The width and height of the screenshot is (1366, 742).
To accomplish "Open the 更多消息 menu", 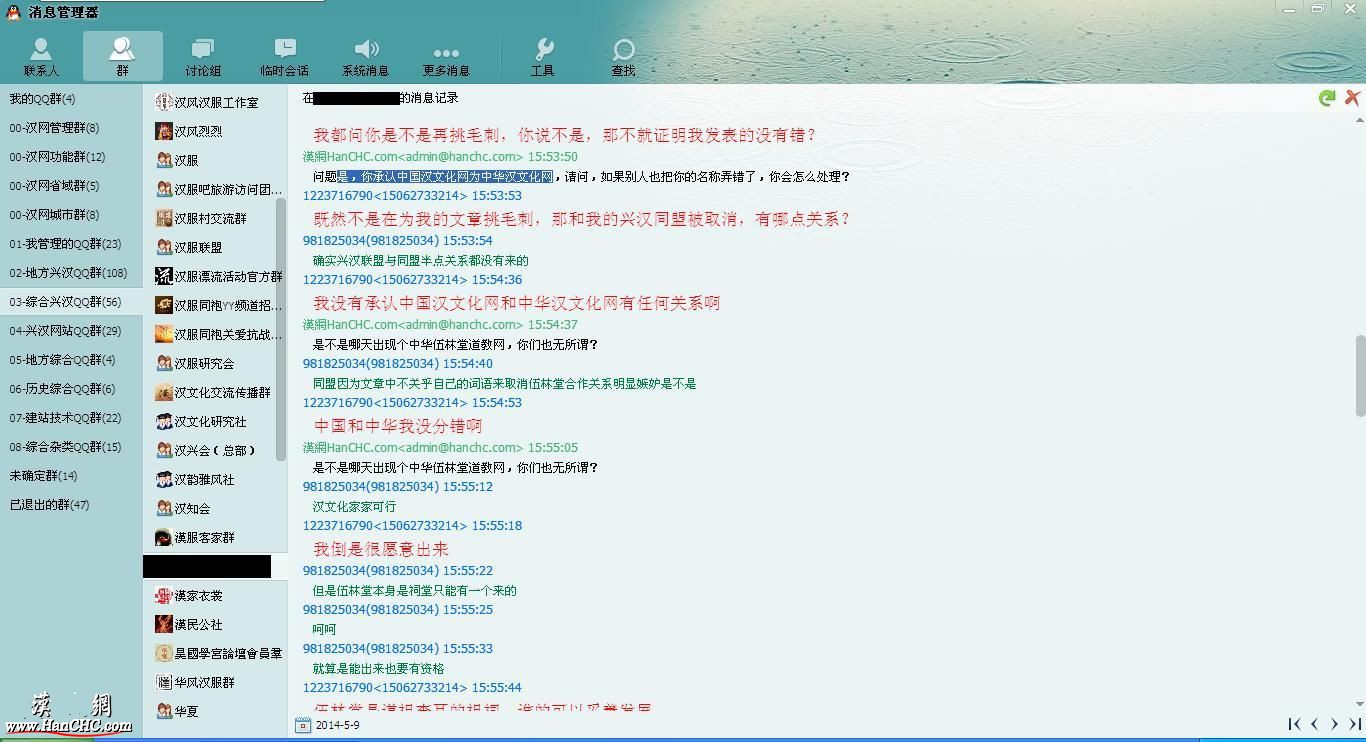I will tap(446, 57).
